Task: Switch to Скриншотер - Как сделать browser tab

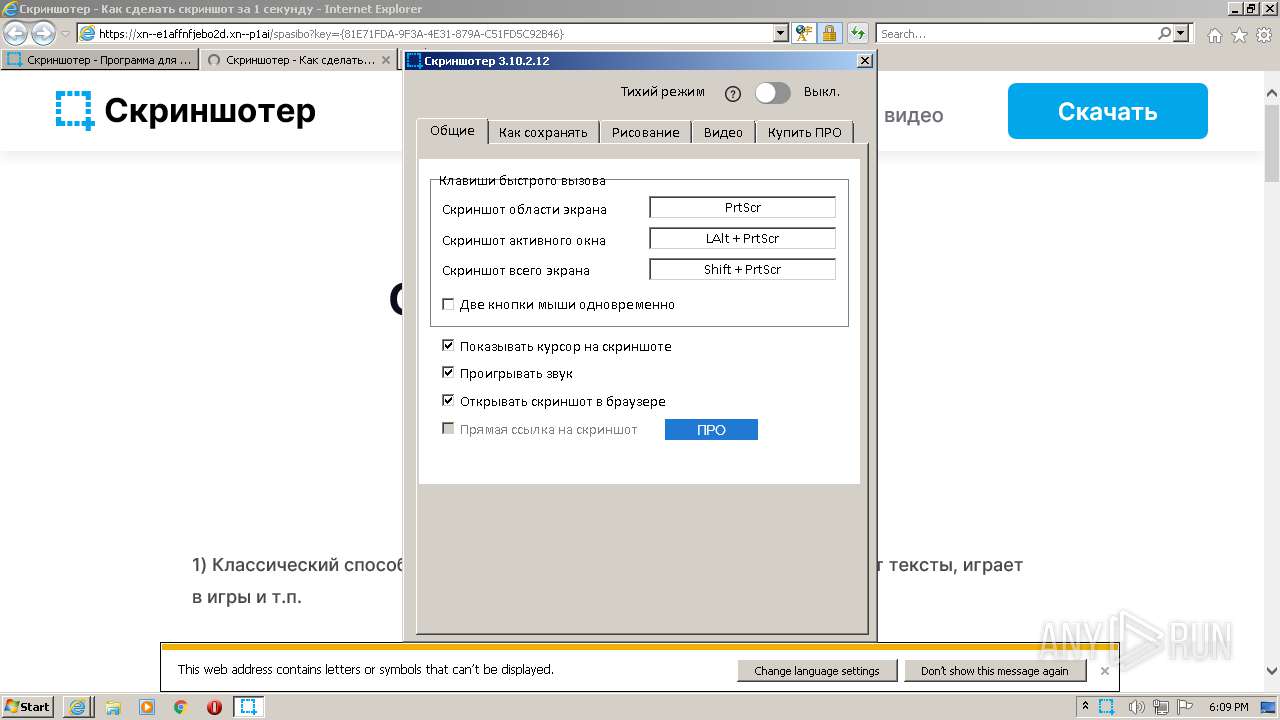Action: click(298, 60)
